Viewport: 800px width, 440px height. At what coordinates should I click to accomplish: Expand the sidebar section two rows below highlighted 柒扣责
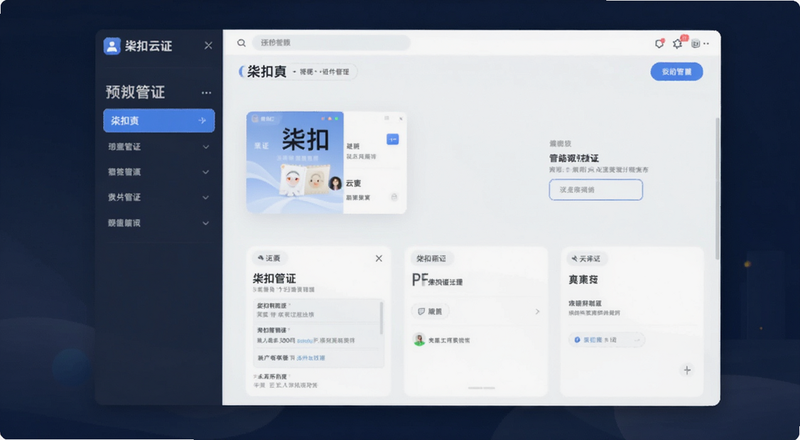coord(159,172)
